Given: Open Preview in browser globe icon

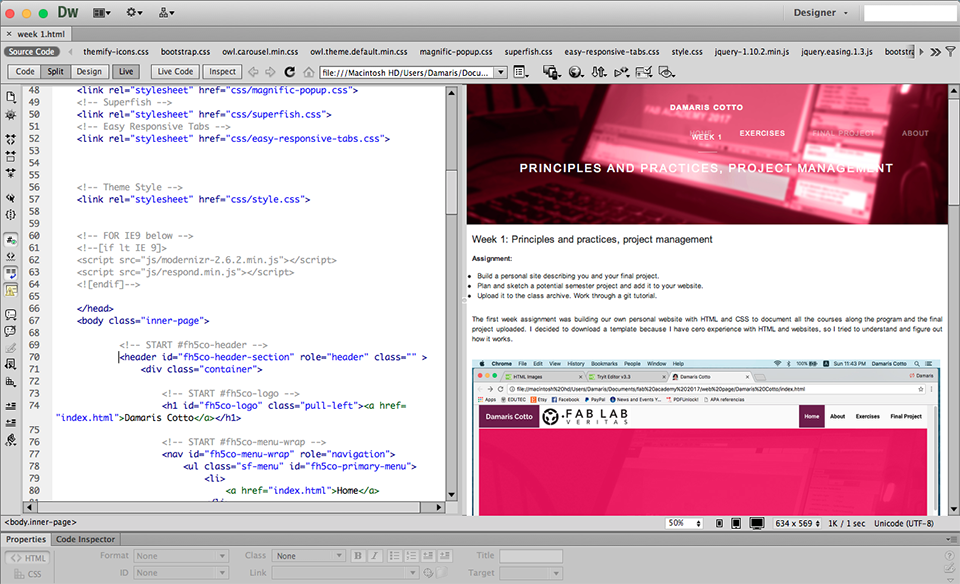Looking at the screenshot, I should [x=576, y=72].
